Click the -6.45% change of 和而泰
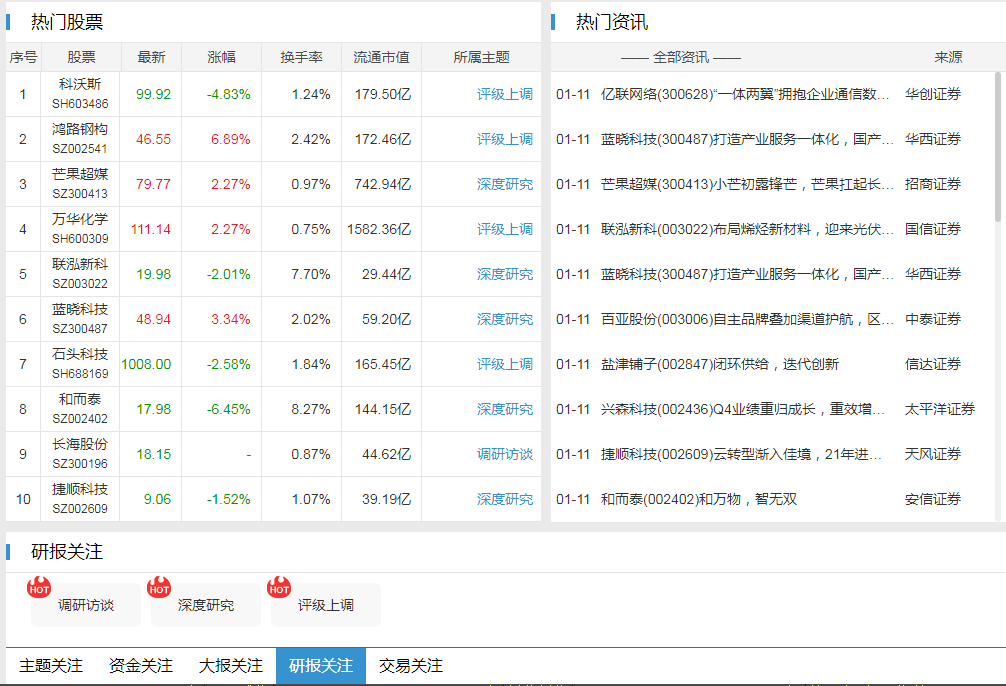1006x686 pixels. (228, 409)
